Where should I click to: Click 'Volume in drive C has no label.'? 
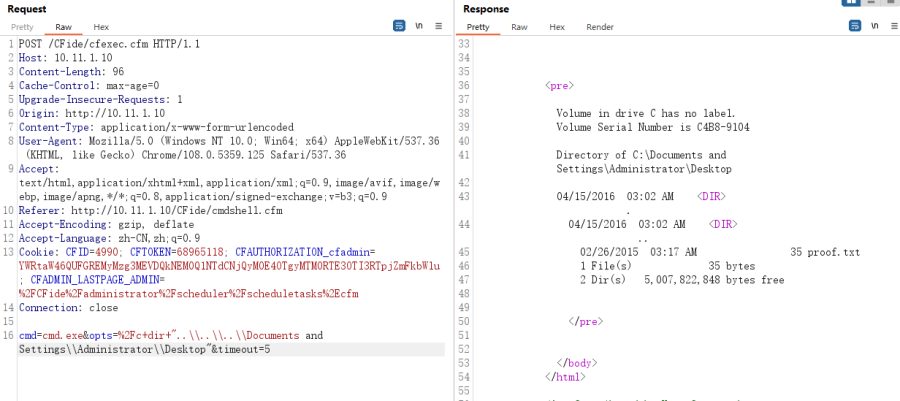coord(646,114)
